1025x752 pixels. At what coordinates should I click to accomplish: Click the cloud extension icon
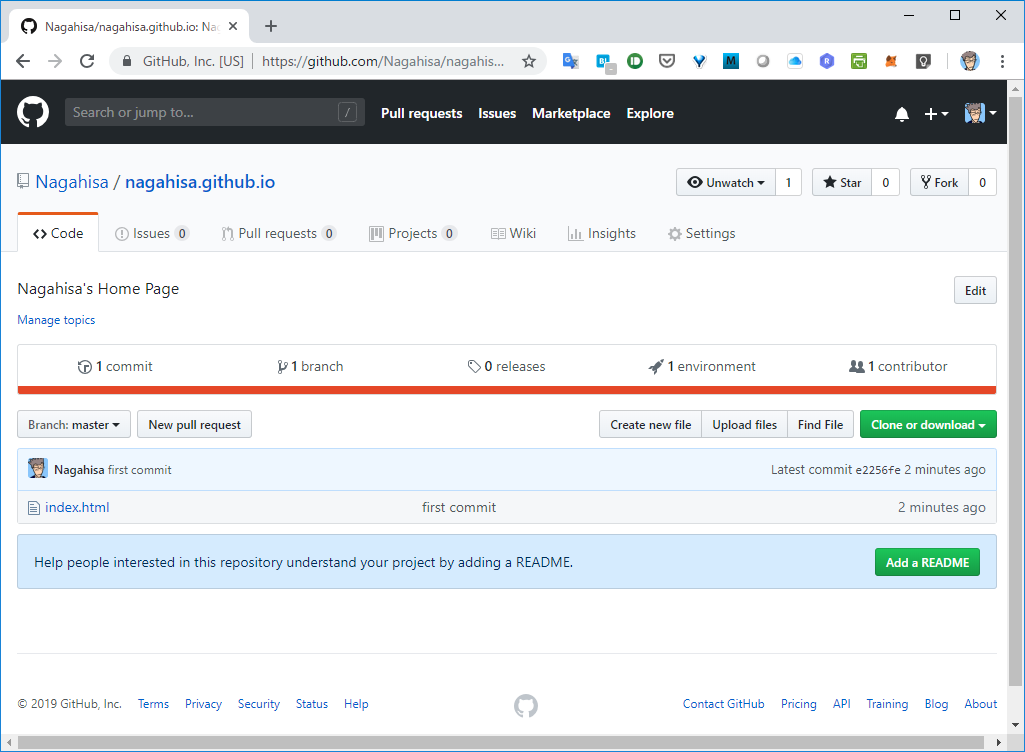(x=794, y=61)
